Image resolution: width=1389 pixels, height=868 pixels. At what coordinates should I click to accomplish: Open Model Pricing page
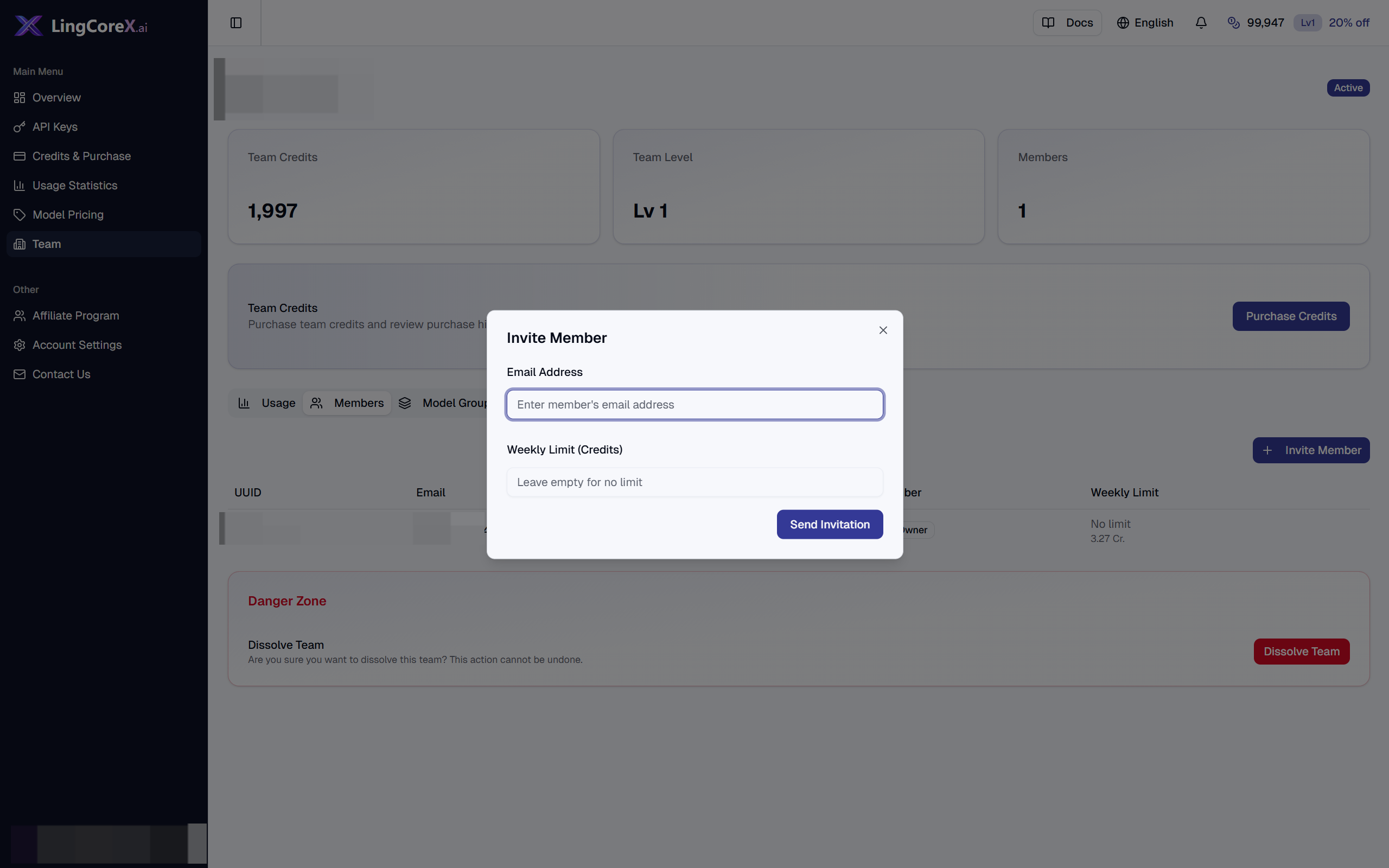coord(103,215)
